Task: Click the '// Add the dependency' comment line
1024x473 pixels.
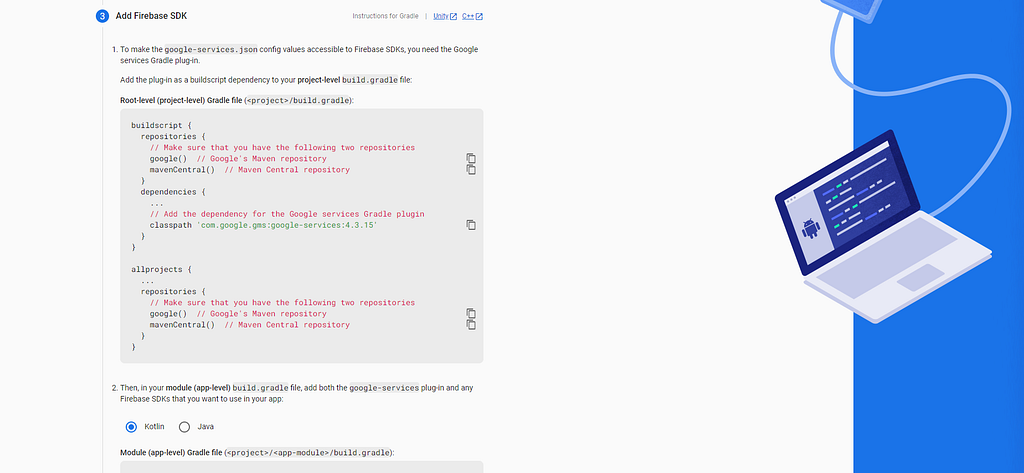Action: [x=287, y=214]
